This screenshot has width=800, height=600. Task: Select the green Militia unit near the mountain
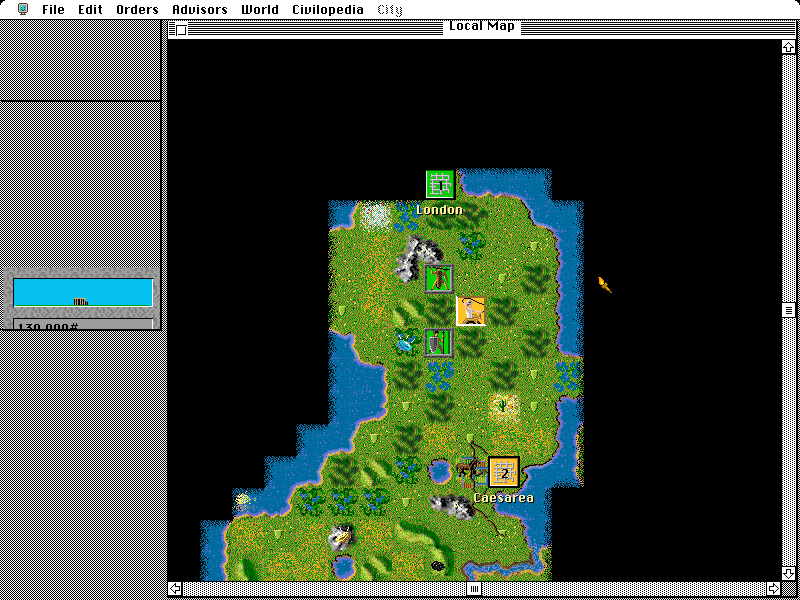pyautogui.click(x=439, y=279)
